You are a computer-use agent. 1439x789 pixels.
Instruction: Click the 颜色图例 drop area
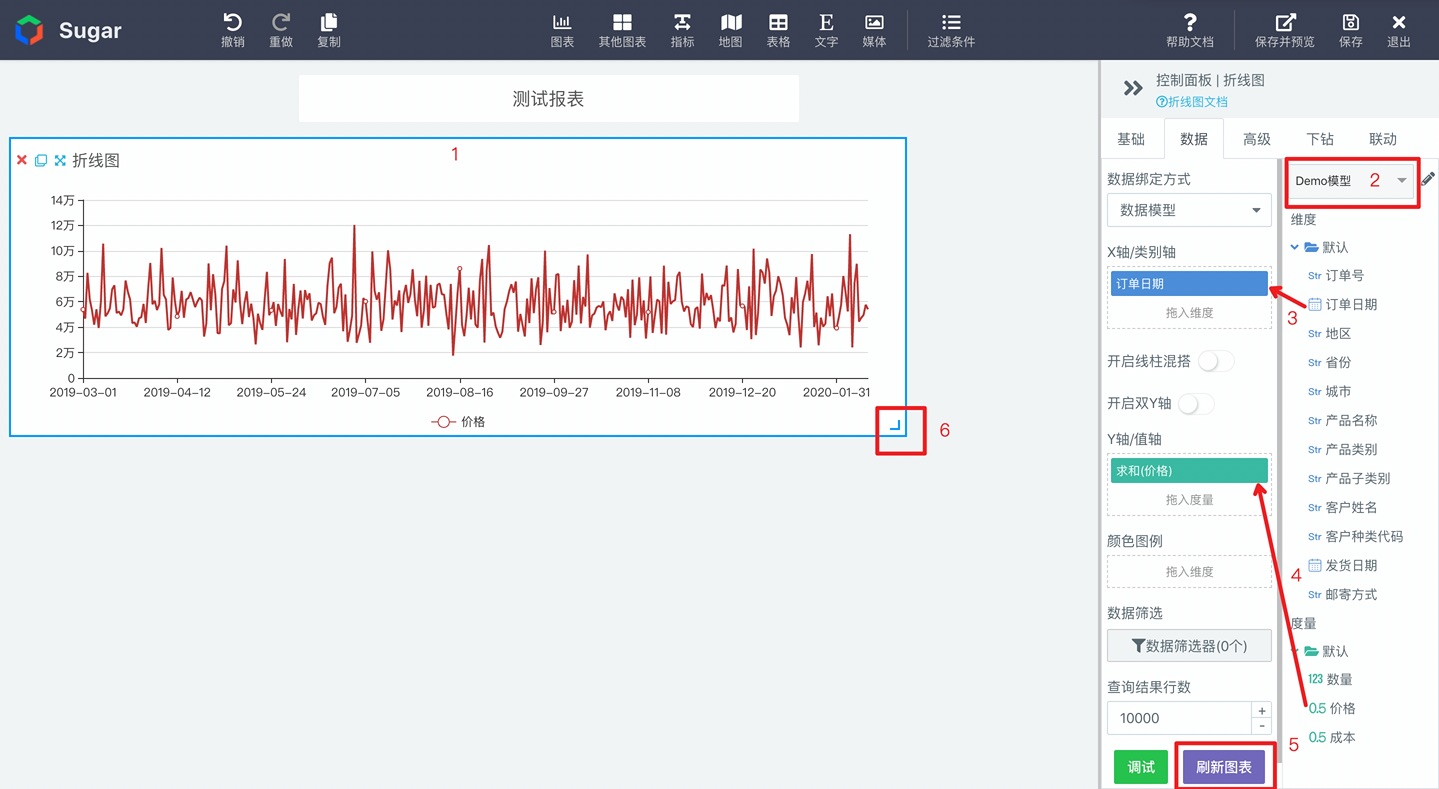pos(1189,572)
